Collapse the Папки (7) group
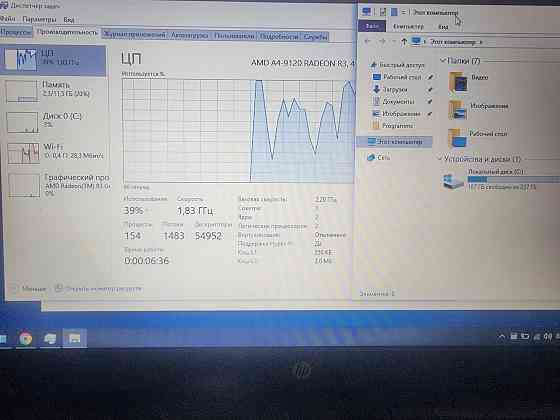The width and height of the screenshot is (560, 420). click(x=443, y=60)
